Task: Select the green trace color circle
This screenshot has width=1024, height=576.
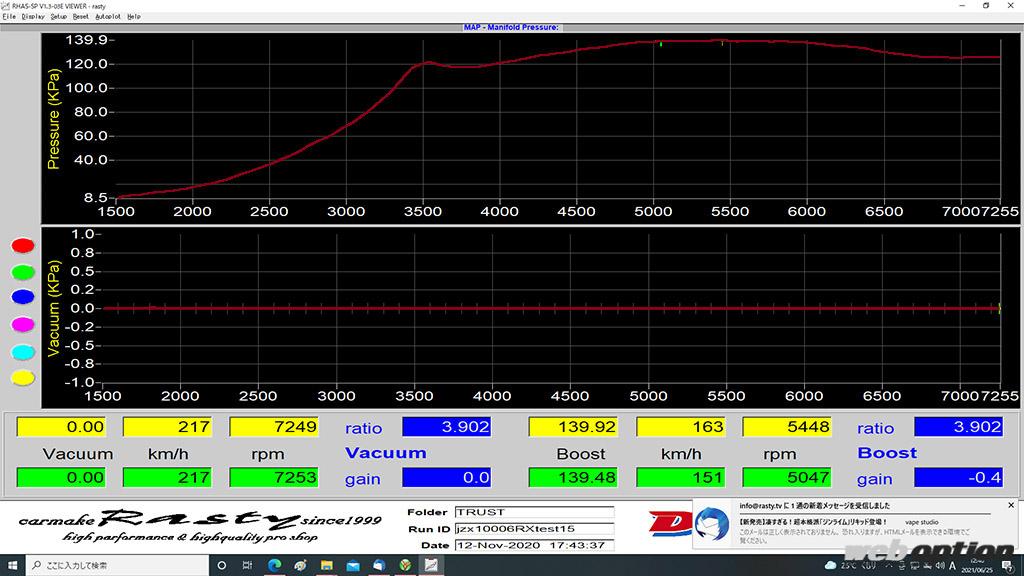Action: pyautogui.click(x=22, y=272)
